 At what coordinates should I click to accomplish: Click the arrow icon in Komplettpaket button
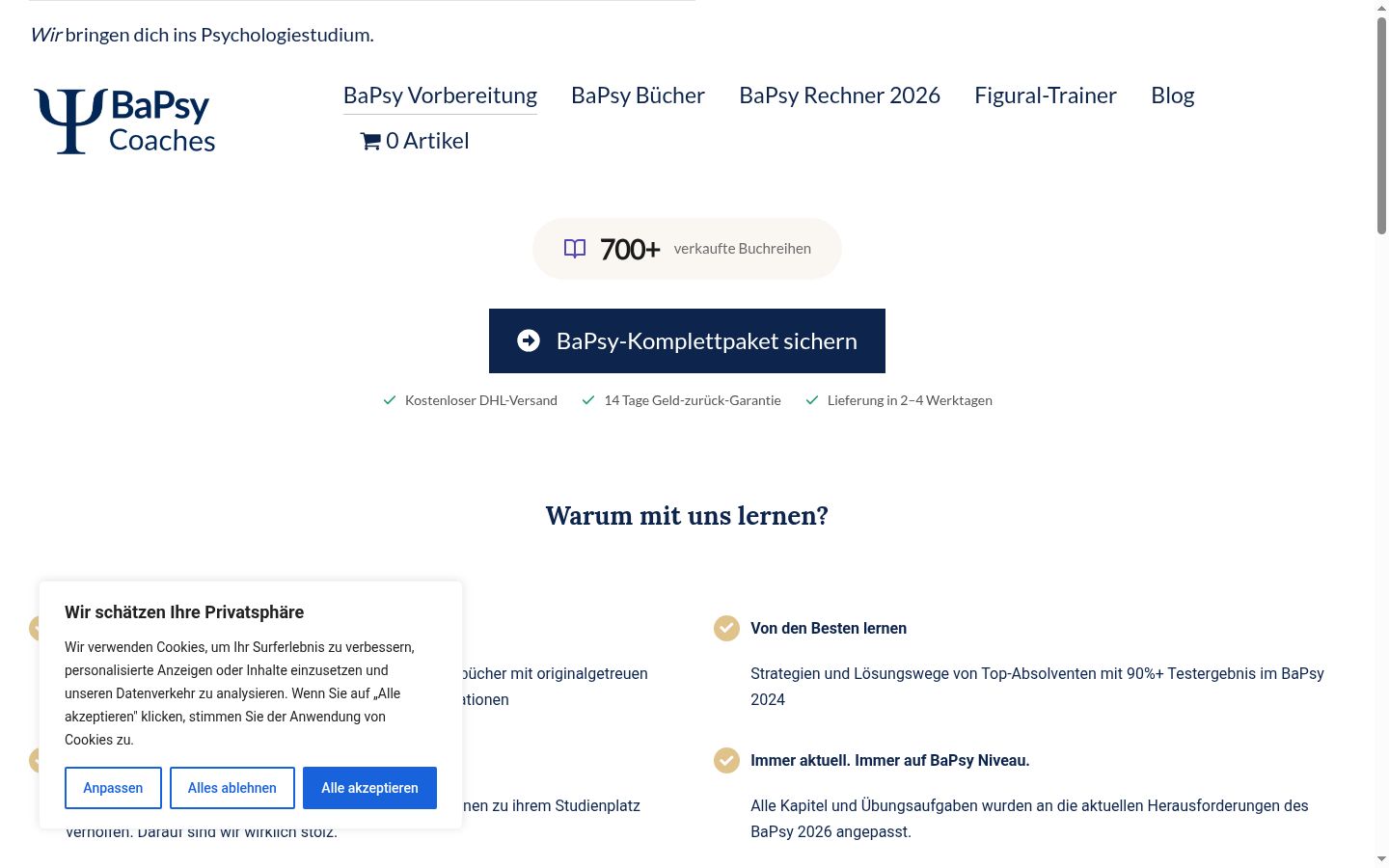tap(529, 340)
